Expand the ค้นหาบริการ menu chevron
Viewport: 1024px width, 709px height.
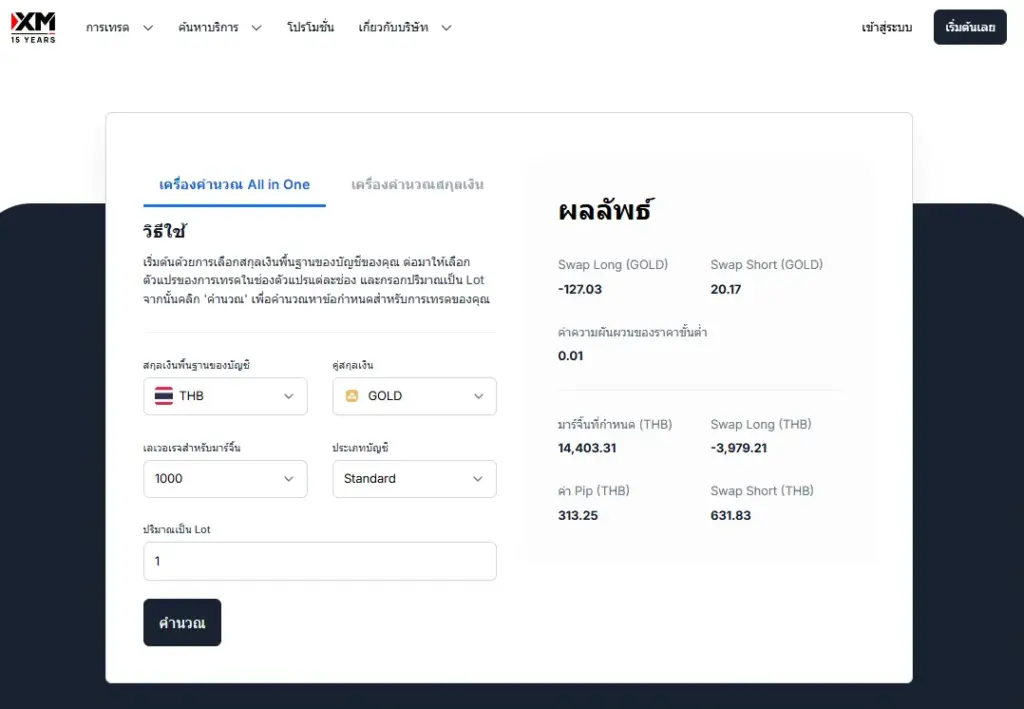tap(256, 28)
